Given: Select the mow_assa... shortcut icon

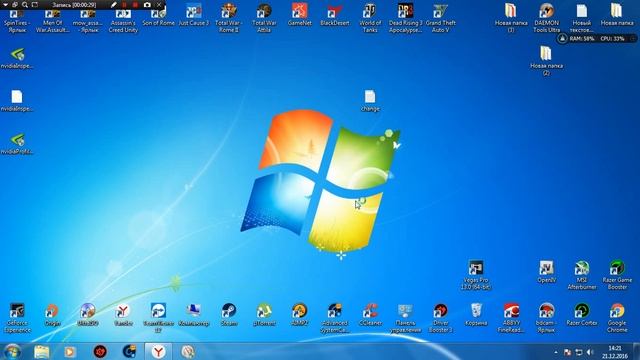Looking at the screenshot, I should [x=87, y=20].
